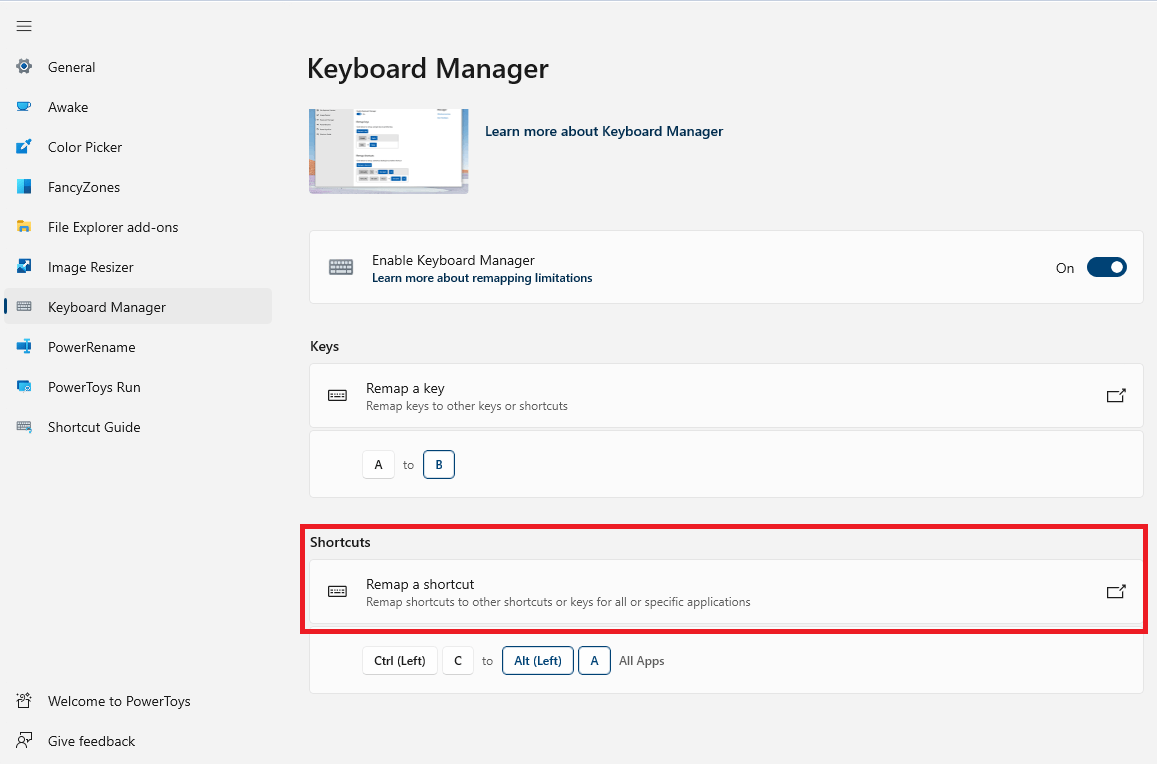
Task: Click Learn more about Keyboard Manager link
Action: click(x=603, y=131)
